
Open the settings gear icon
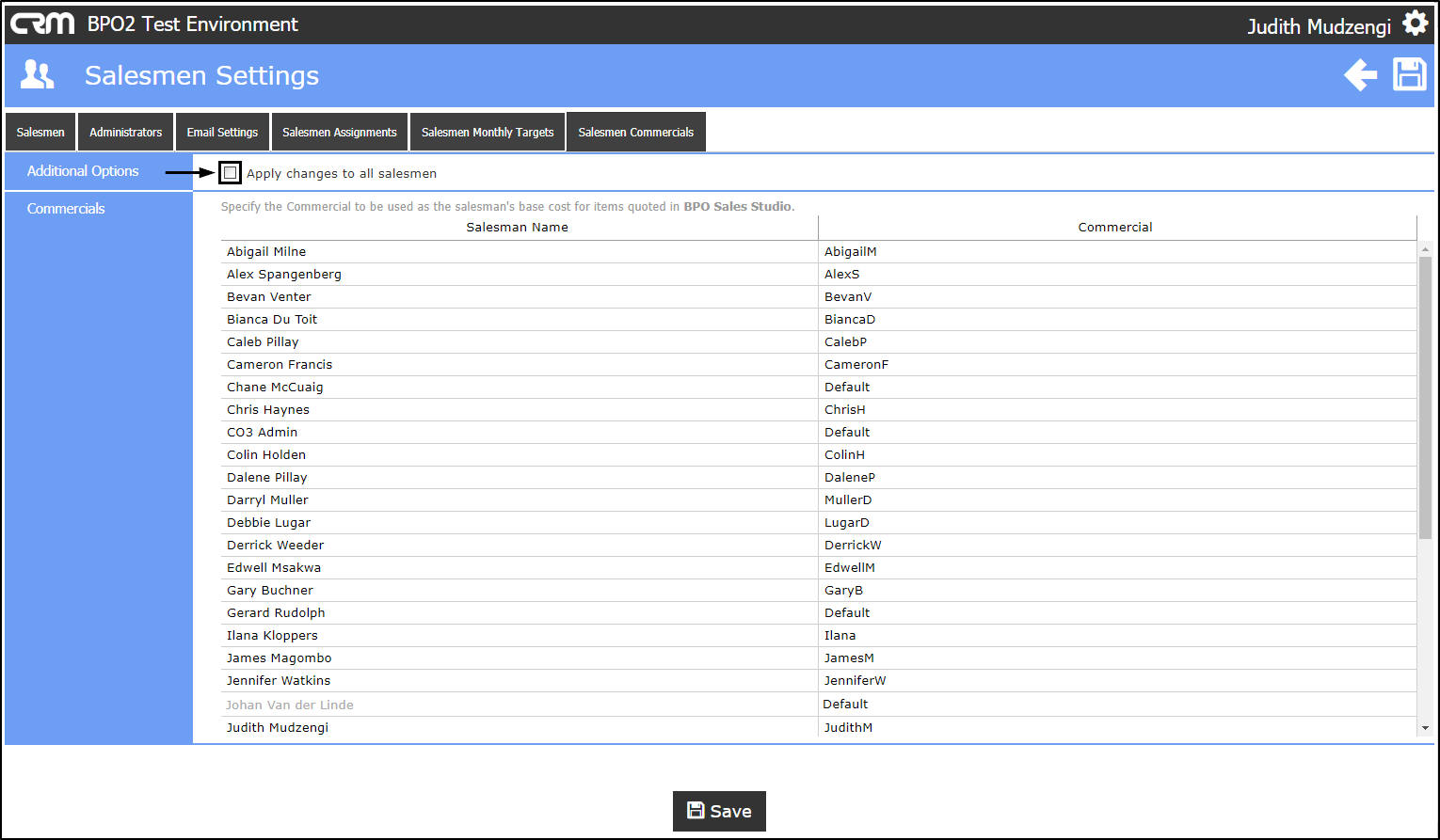[x=1415, y=24]
